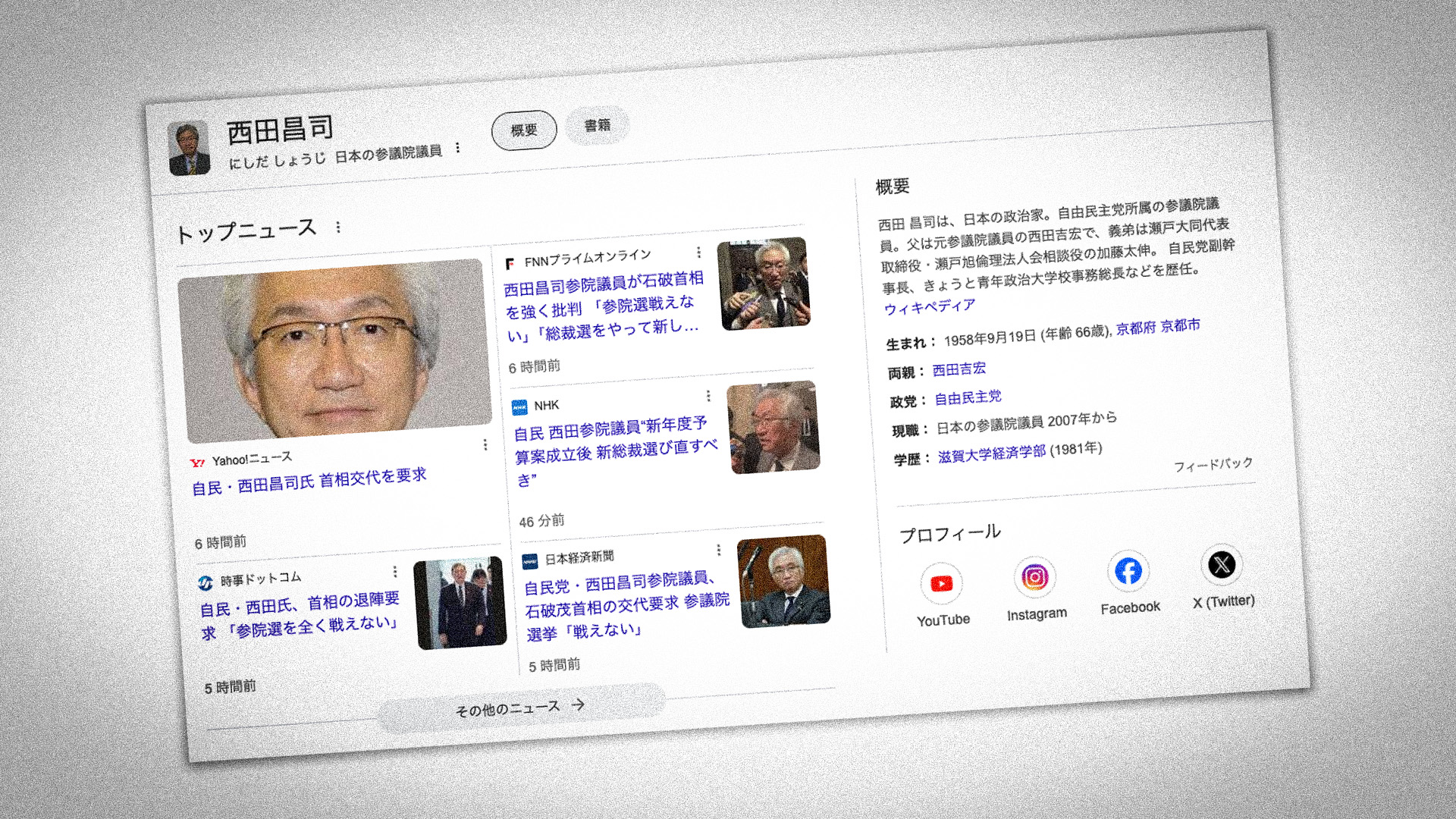Select the 概要 tab

click(x=524, y=130)
